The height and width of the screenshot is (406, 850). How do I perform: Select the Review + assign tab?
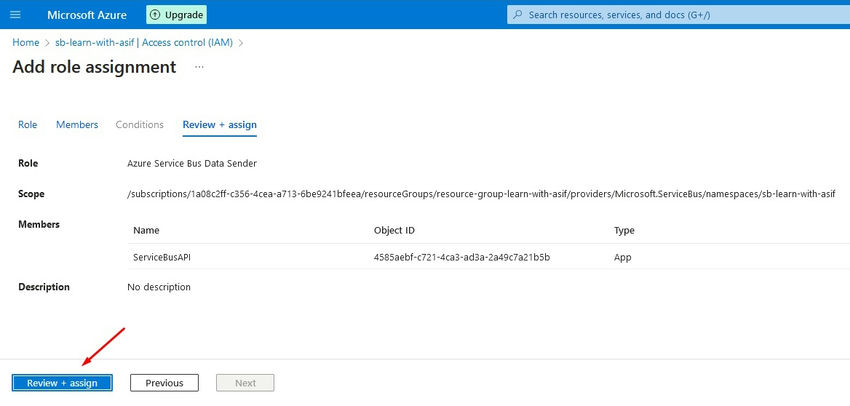(219, 125)
